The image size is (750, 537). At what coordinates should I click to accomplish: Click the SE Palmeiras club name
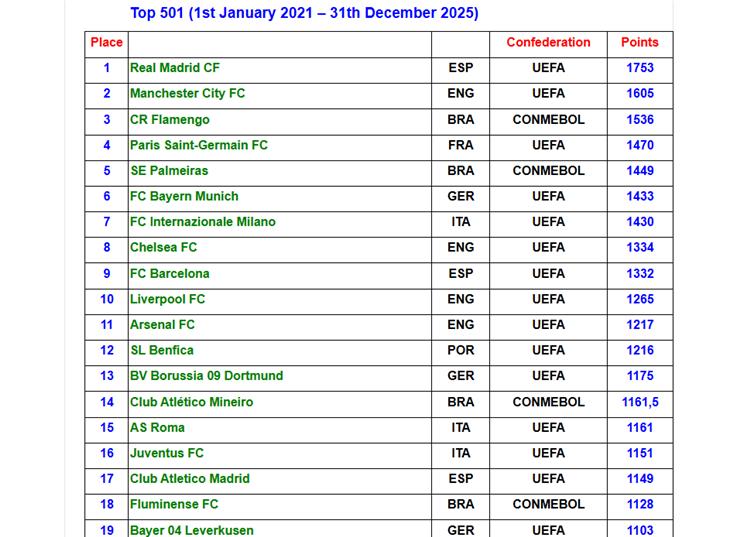tap(169, 171)
